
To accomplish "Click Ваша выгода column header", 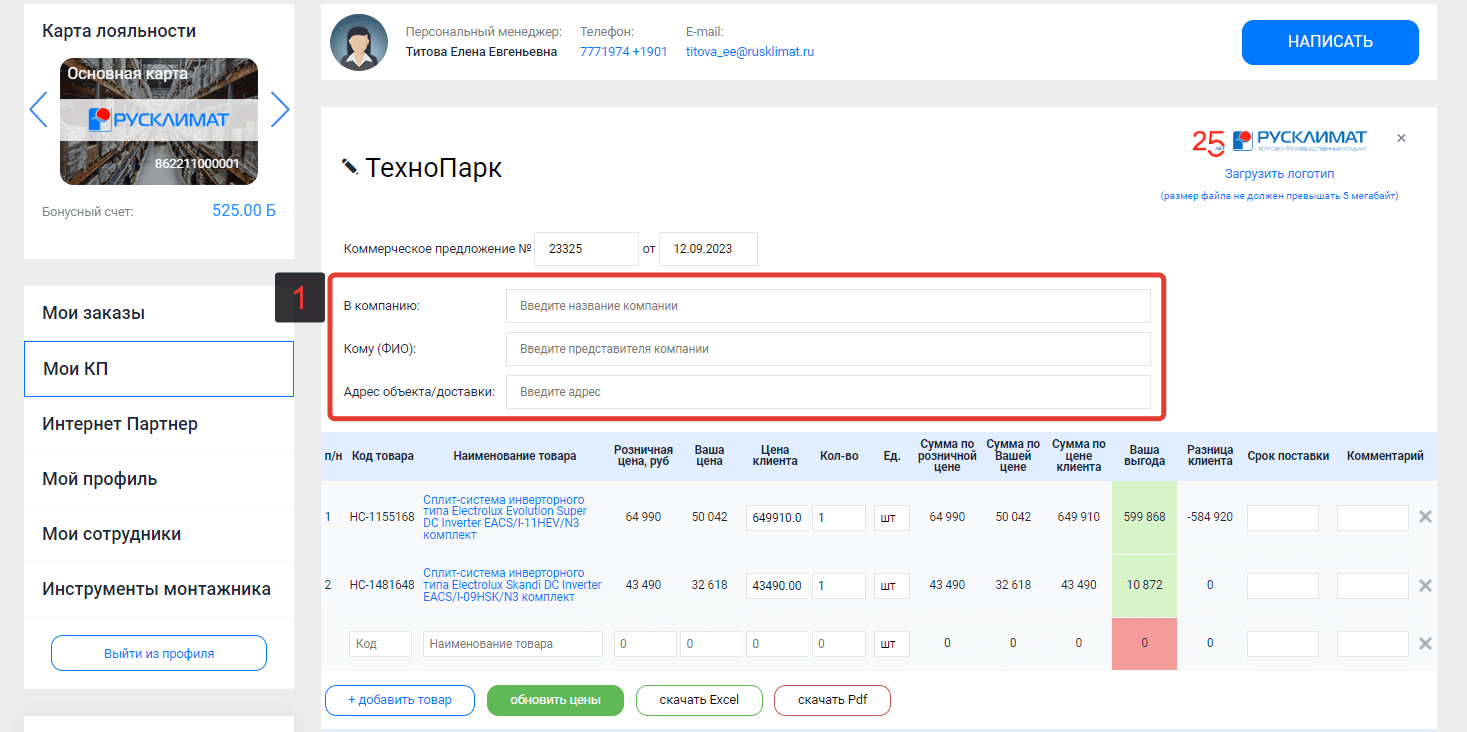I will (1144, 456).
